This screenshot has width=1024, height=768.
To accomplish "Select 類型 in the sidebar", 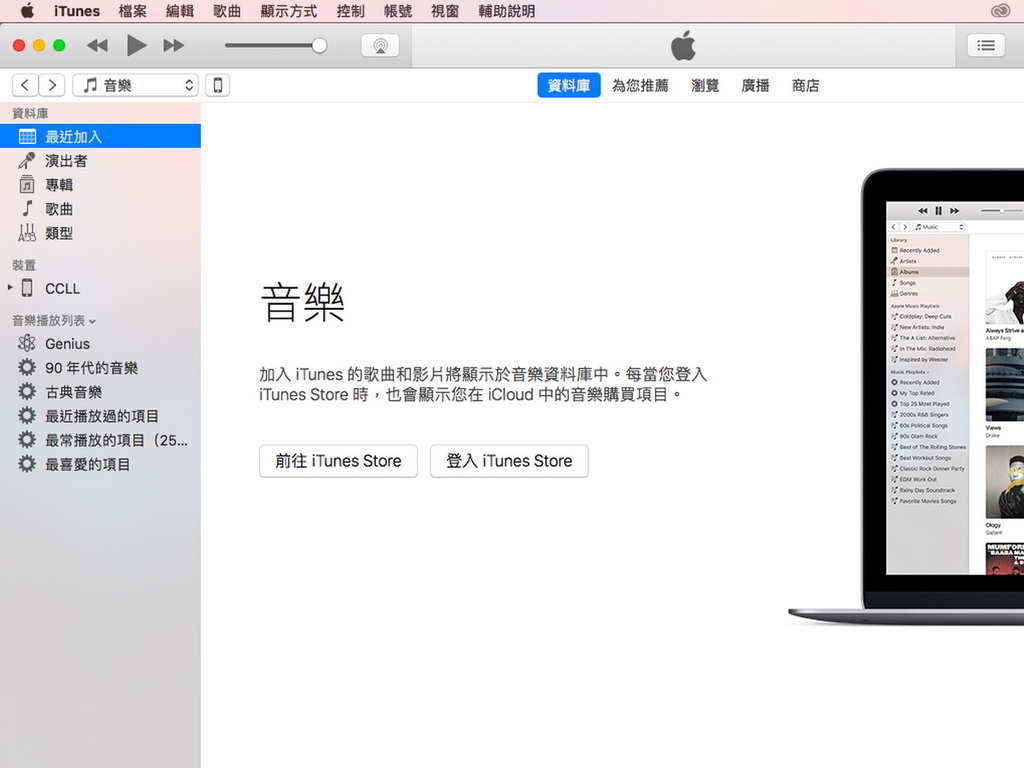I will [x=101, y=233].
